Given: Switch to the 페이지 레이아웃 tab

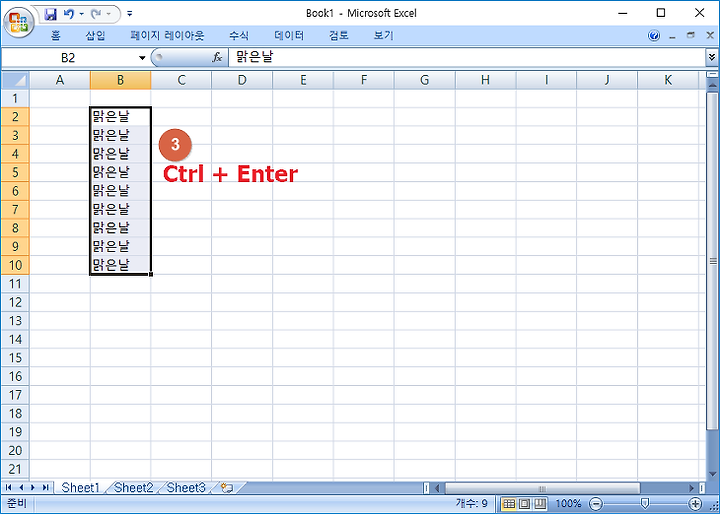Looking at the screenshot, I should [167, 35].
